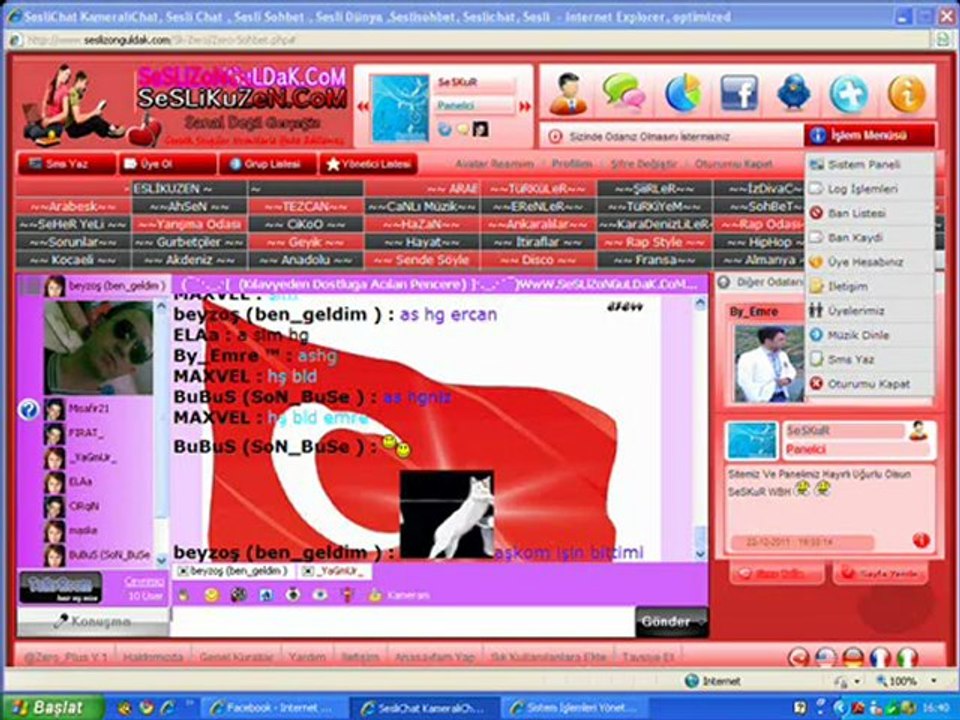
Task: Open Internet Explorer quick launch icon
Action: [x=167, y=708]
